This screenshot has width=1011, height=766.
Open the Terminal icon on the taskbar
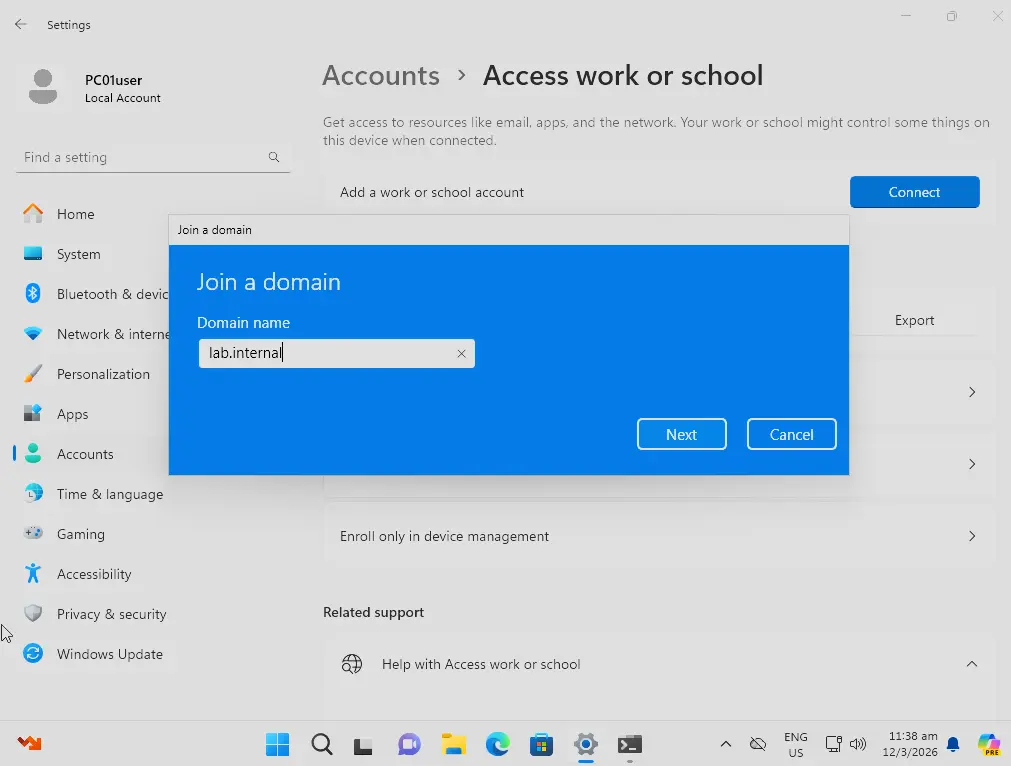tap(629, 744)
